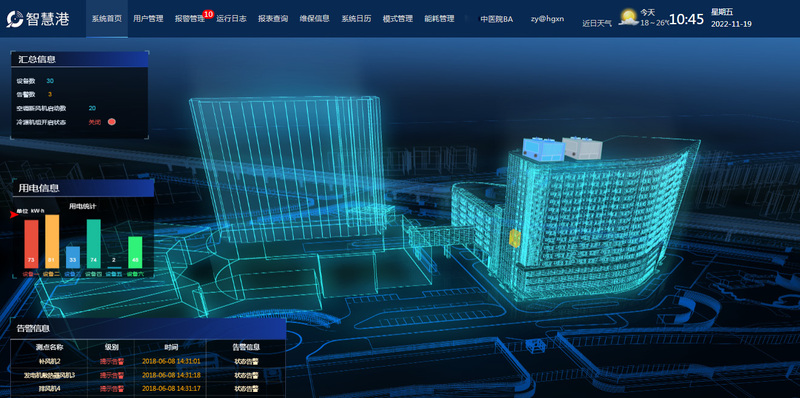Viewport: 800px width, 398px height.
Task: Open the 运行日志 menu item
Action: [x=231, y=19]
